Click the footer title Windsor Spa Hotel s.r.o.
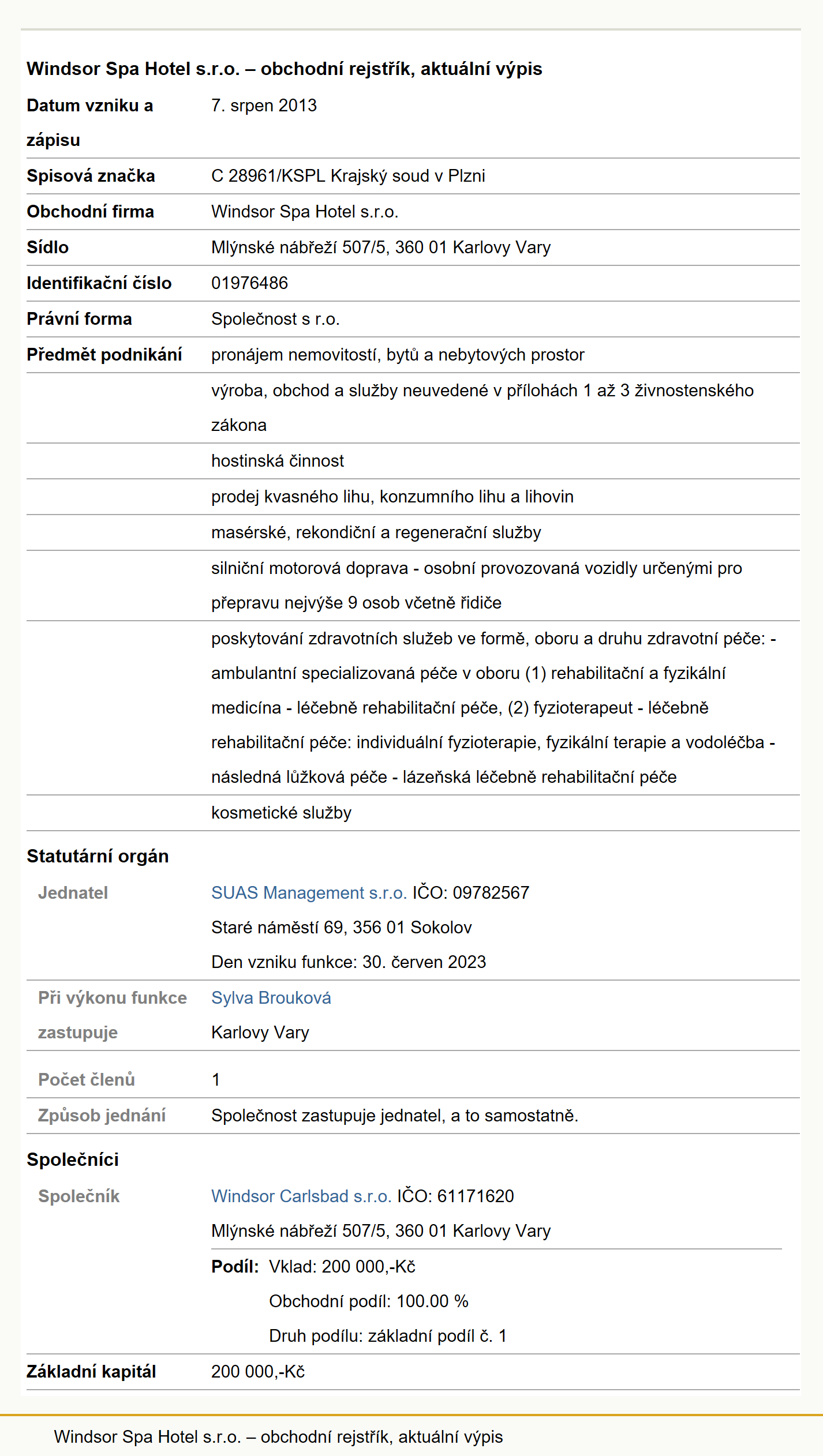Screen dimensions: 823x1456 click(278, 1436)
